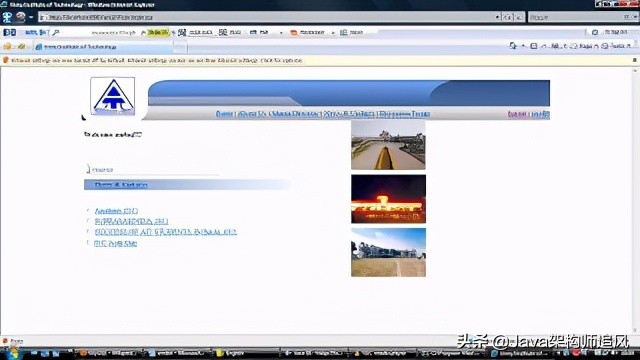Image resolution: width=640 pixels, height=360 pixels.
Task: Open the canal waterway photo thumbnail
Action: click(x=388, y=145)
